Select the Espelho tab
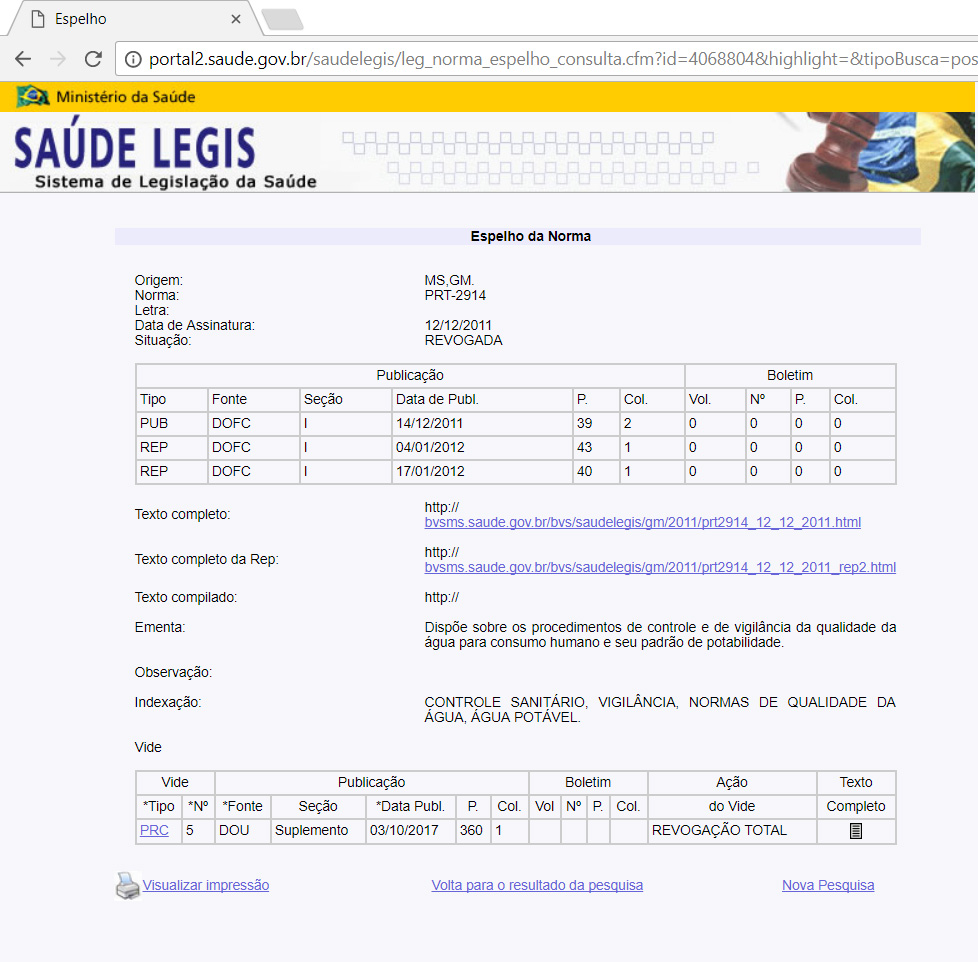 point(120,19)
